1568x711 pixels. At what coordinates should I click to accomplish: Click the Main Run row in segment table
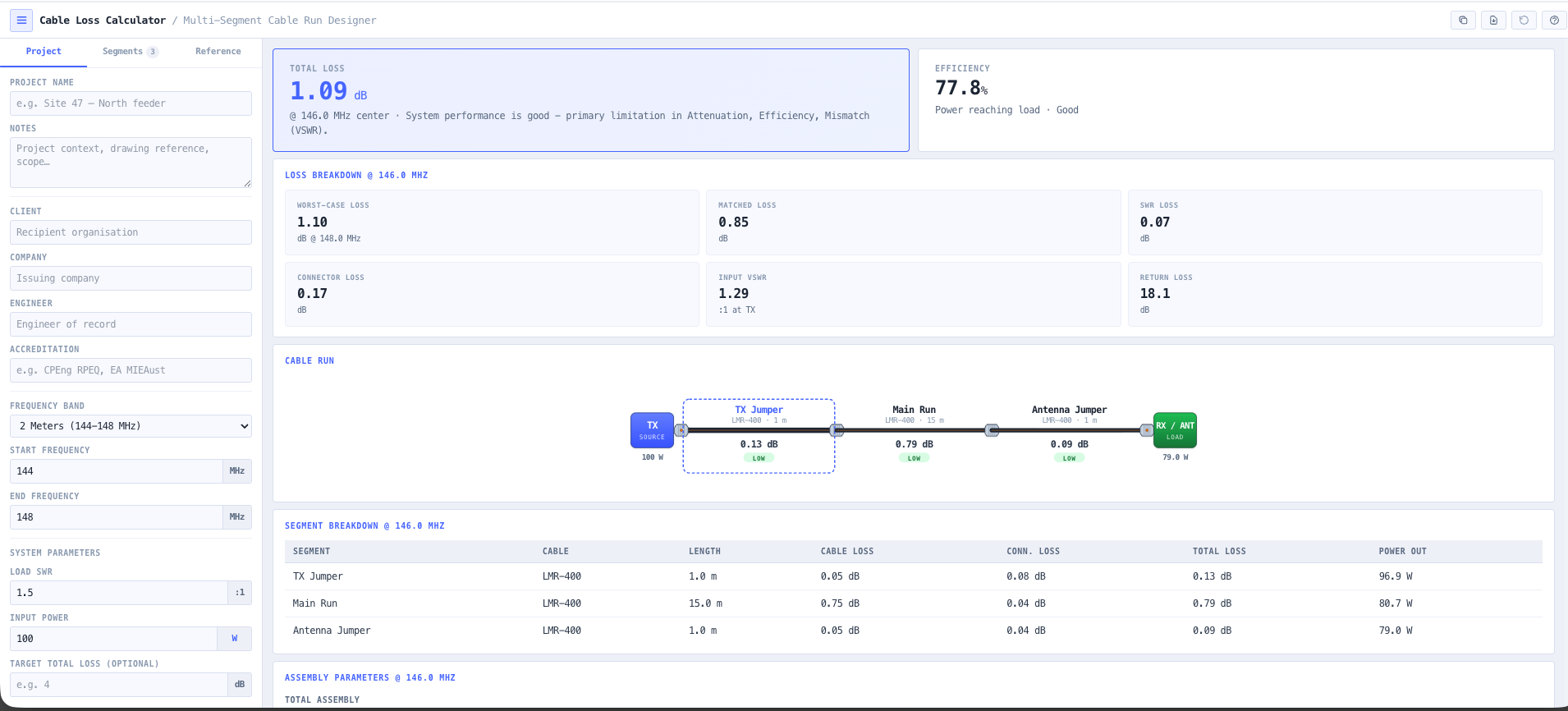pos(914,603)
